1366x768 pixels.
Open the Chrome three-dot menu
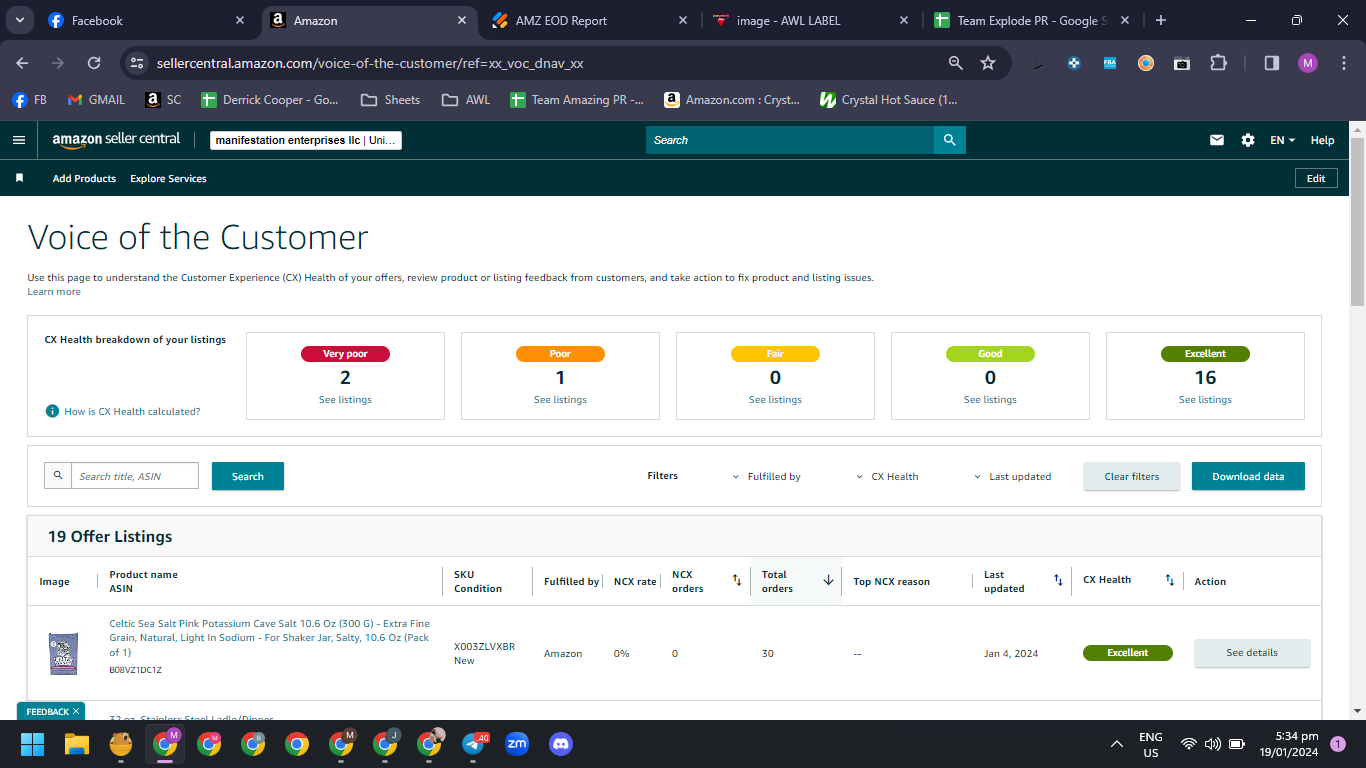point(1343,63)
